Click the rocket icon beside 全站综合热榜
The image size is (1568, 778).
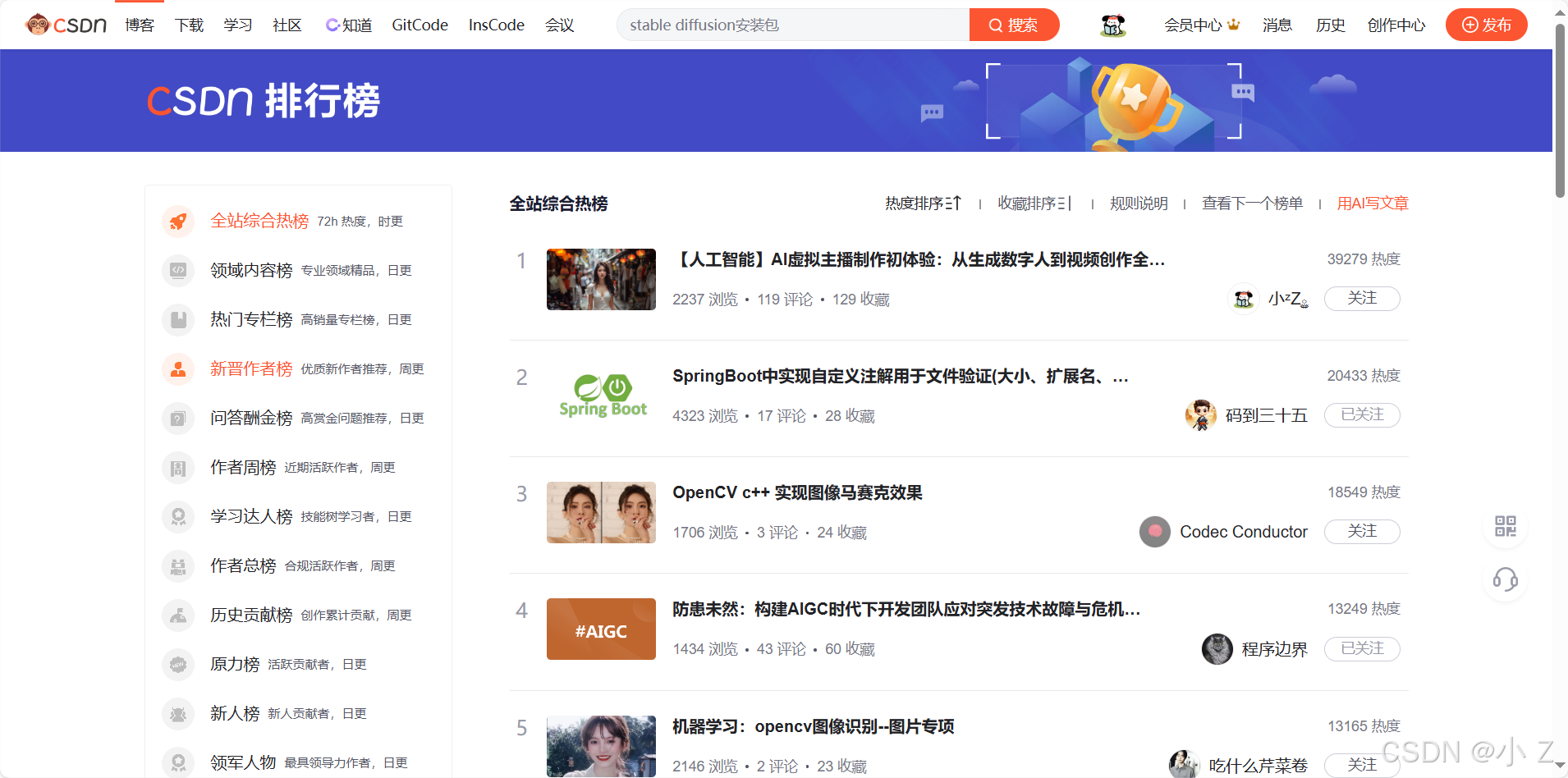point(178,221)
